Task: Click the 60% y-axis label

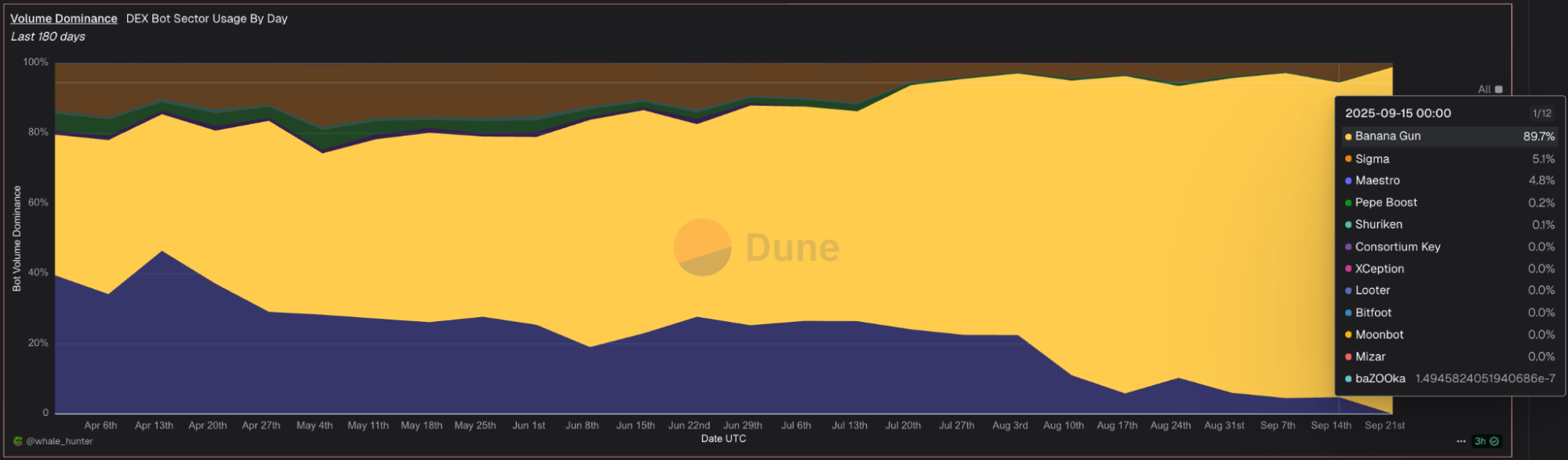Action: point(38,203)
